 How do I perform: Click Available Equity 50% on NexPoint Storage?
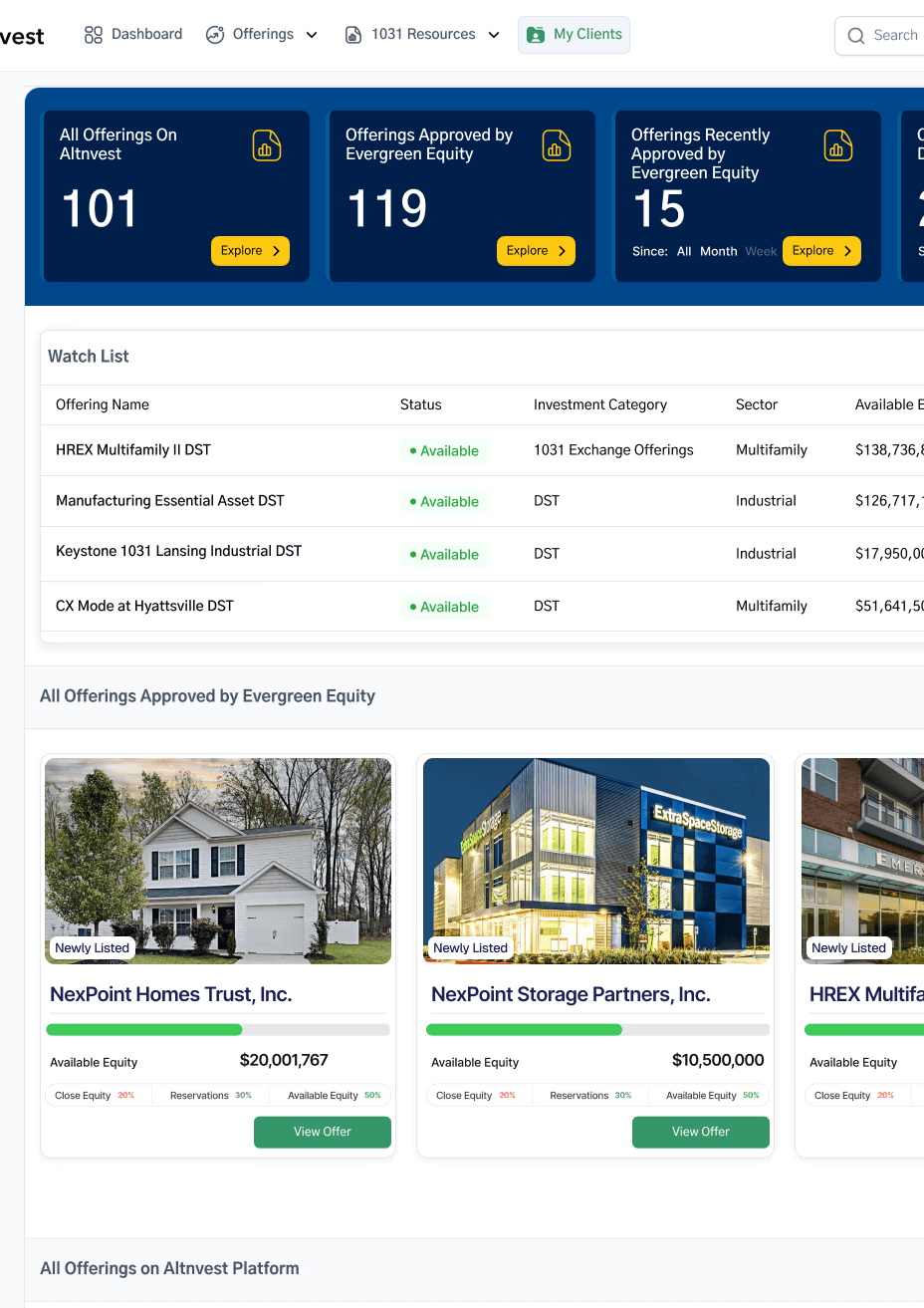point(713,1095)
